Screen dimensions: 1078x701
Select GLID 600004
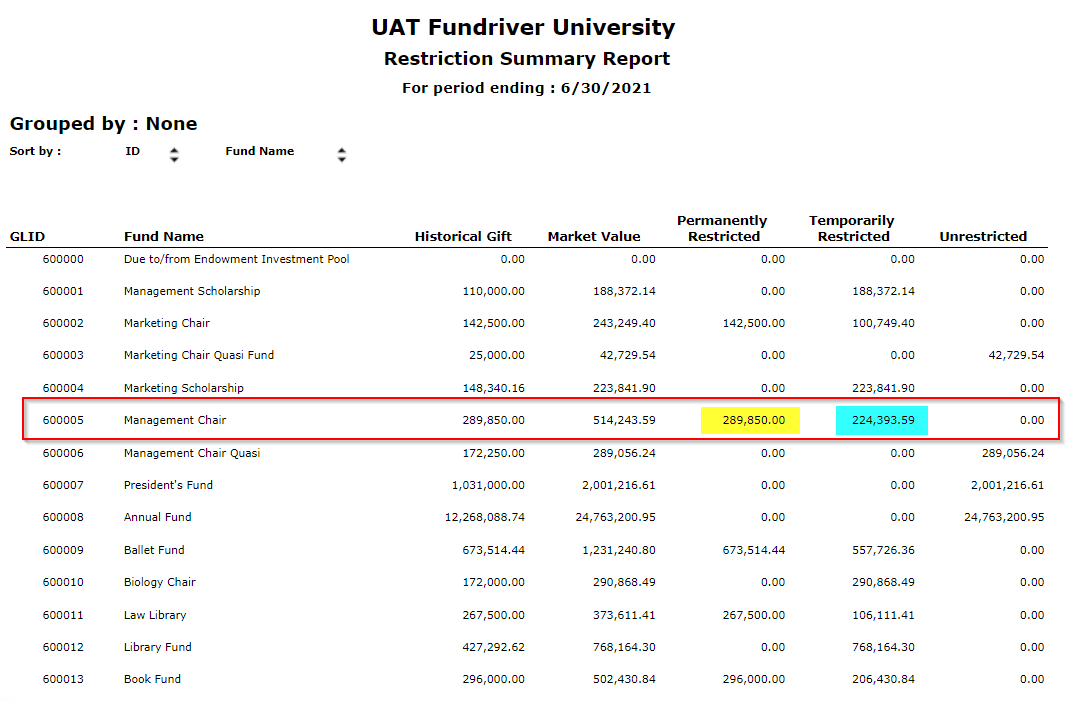(x=63, y=388)
